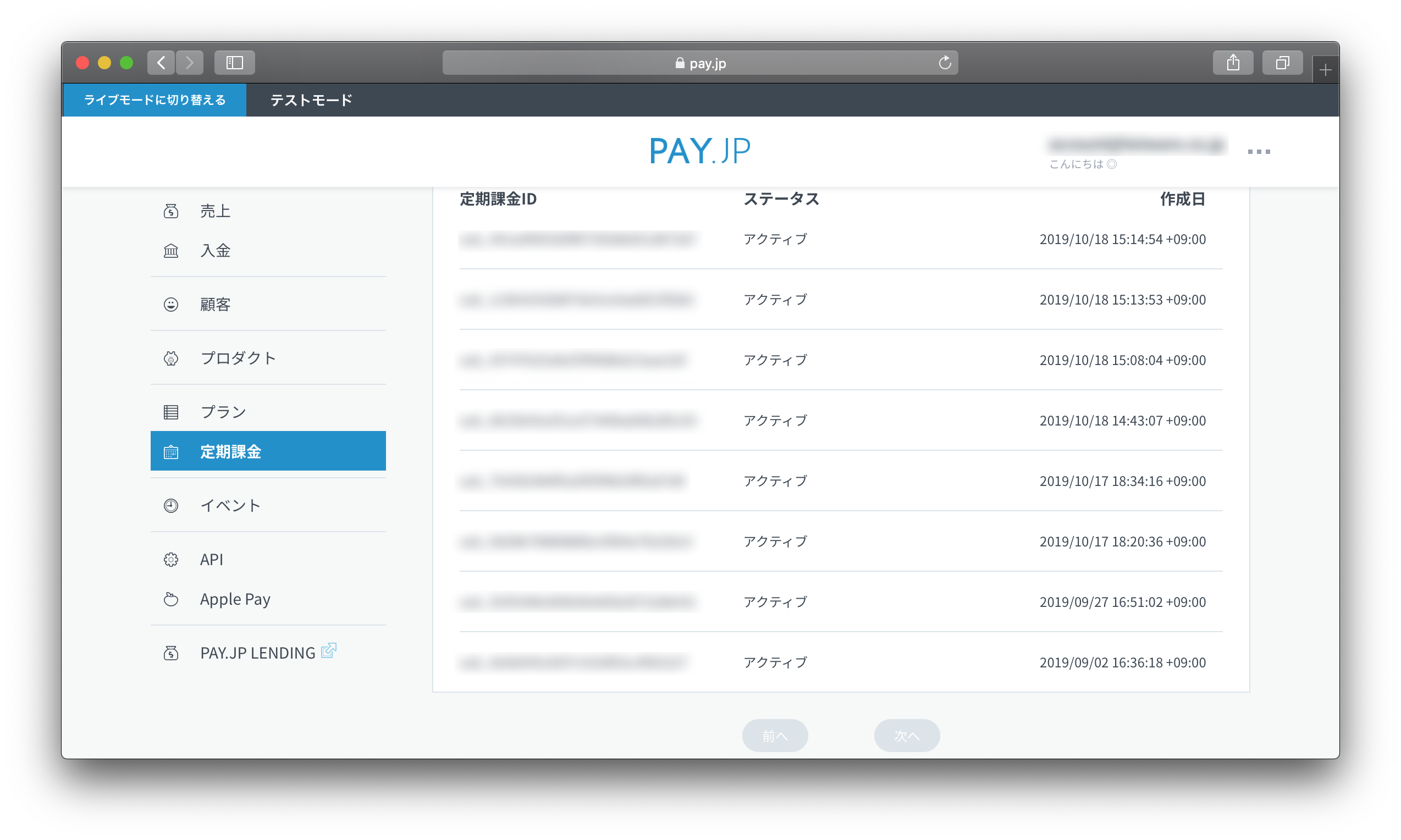Click the 顧客 smiley face icon
Screen dimensions: 1401x840
pos(171,305)
